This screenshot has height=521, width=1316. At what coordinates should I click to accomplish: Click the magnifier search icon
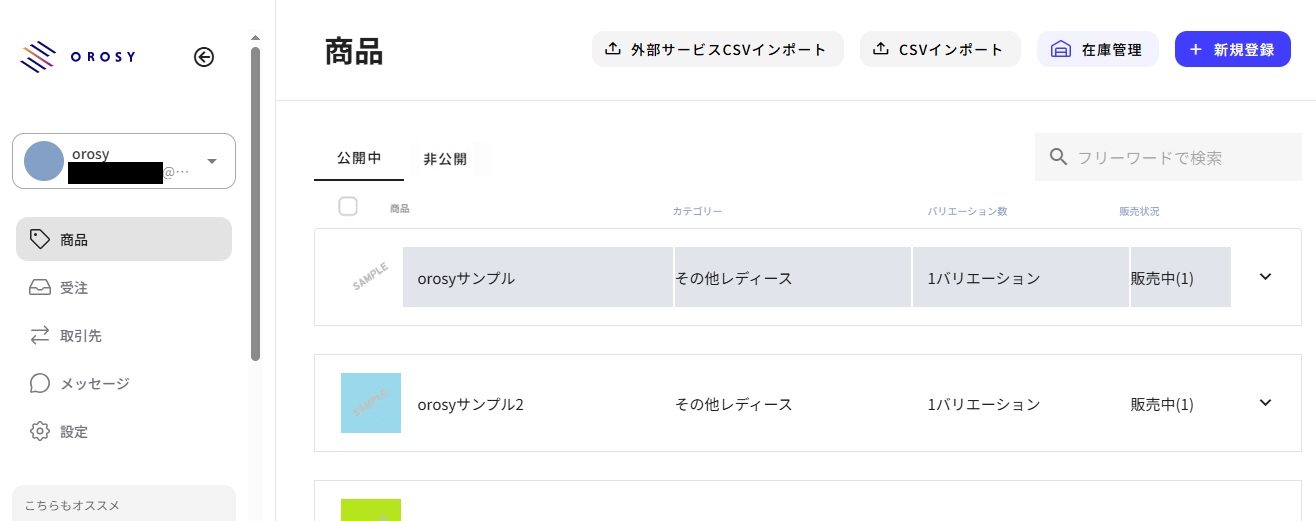point(1058,157)
